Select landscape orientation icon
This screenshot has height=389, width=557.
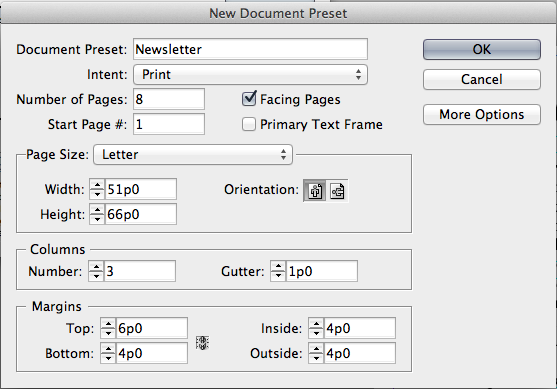click(x=337, y=191)
